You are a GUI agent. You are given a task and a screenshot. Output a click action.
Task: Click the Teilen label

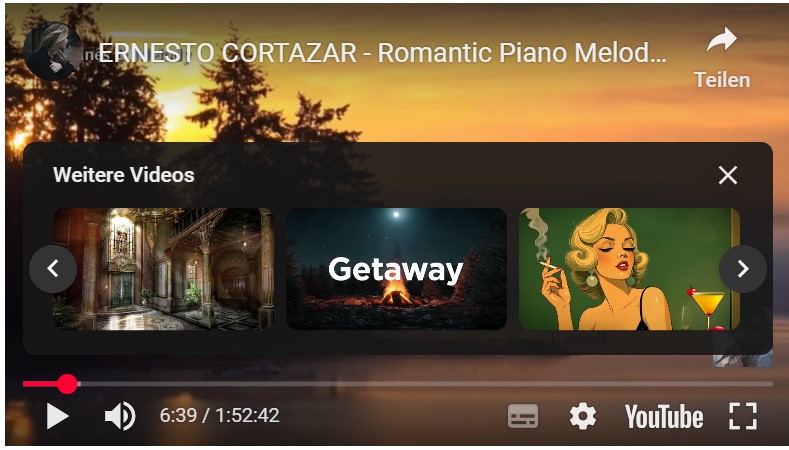722,80
